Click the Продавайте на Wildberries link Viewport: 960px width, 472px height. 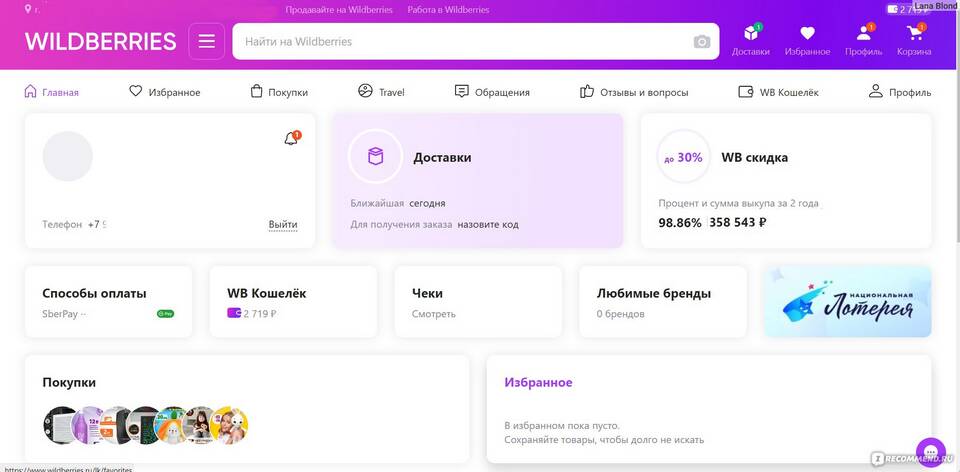(338, 9)
